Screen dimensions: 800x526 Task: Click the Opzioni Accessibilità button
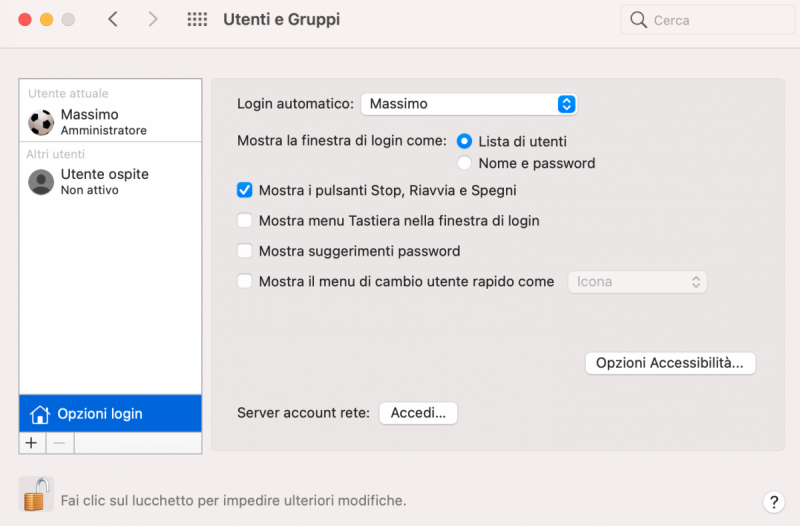tap(670, 363)
